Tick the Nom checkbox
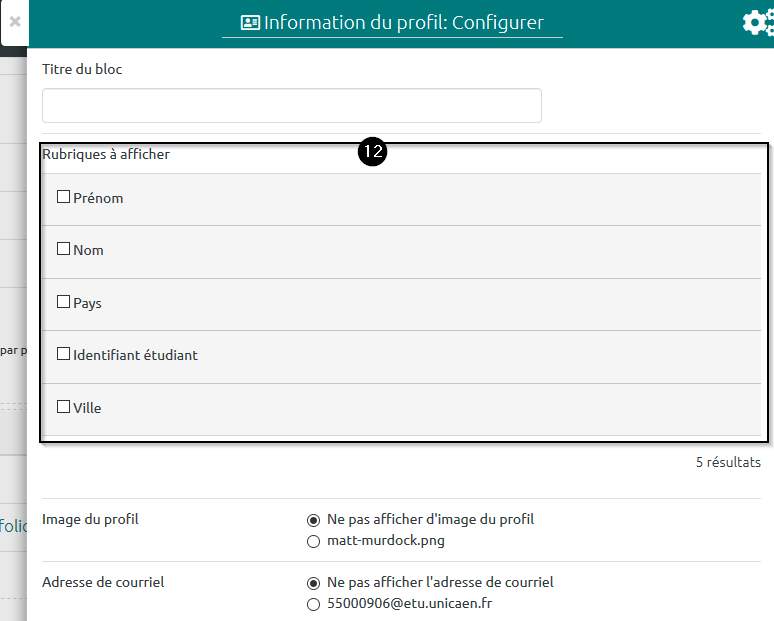 pyautogui.click(x=64, y=249)
